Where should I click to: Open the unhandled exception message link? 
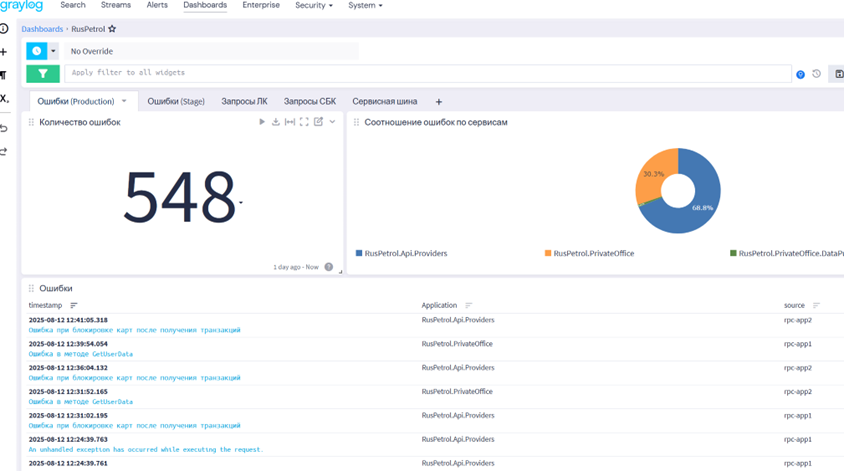click(146, 449)
